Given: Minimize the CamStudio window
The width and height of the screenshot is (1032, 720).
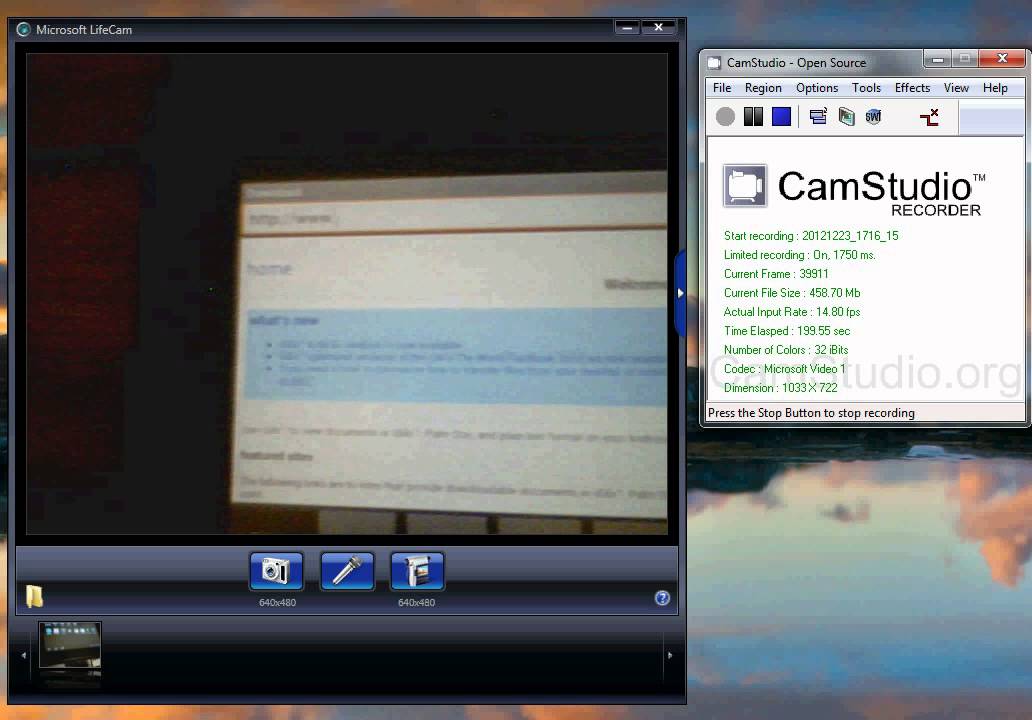Looking at the screenshot, I should click(x=938, y=59).
